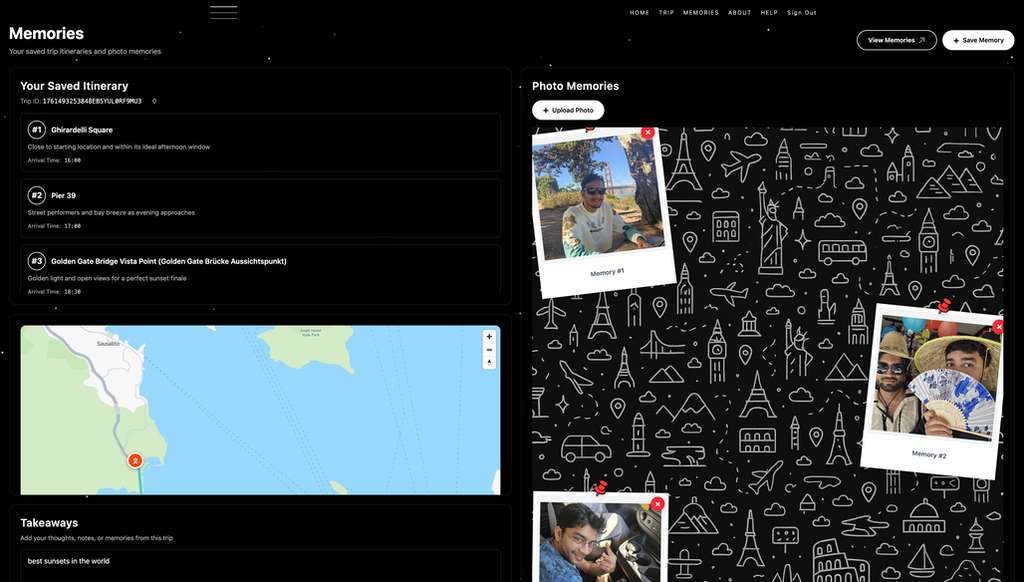Click the Upload Photo button
The width and height of the screenshot is (1024, 582).
click(x=568, y=110)
